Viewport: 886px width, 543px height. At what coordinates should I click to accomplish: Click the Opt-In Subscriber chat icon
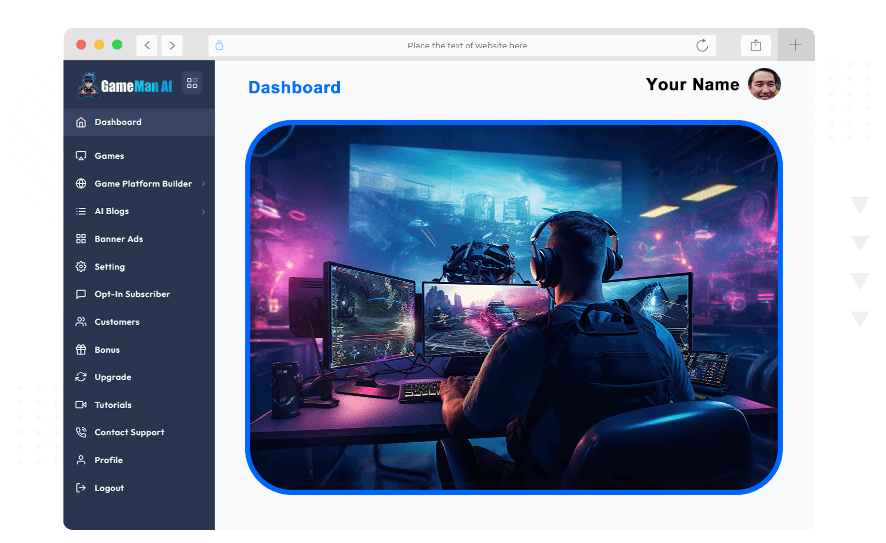(81, 295)
